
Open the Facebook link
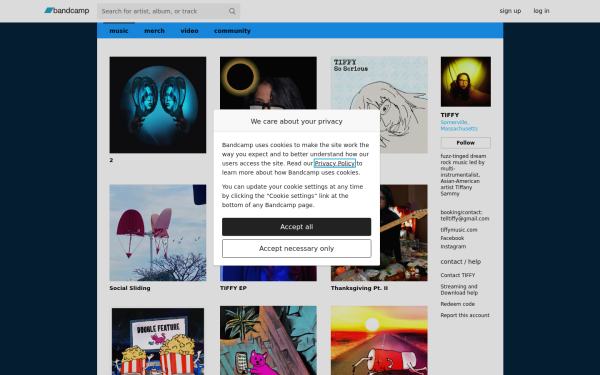pos(452,238)
